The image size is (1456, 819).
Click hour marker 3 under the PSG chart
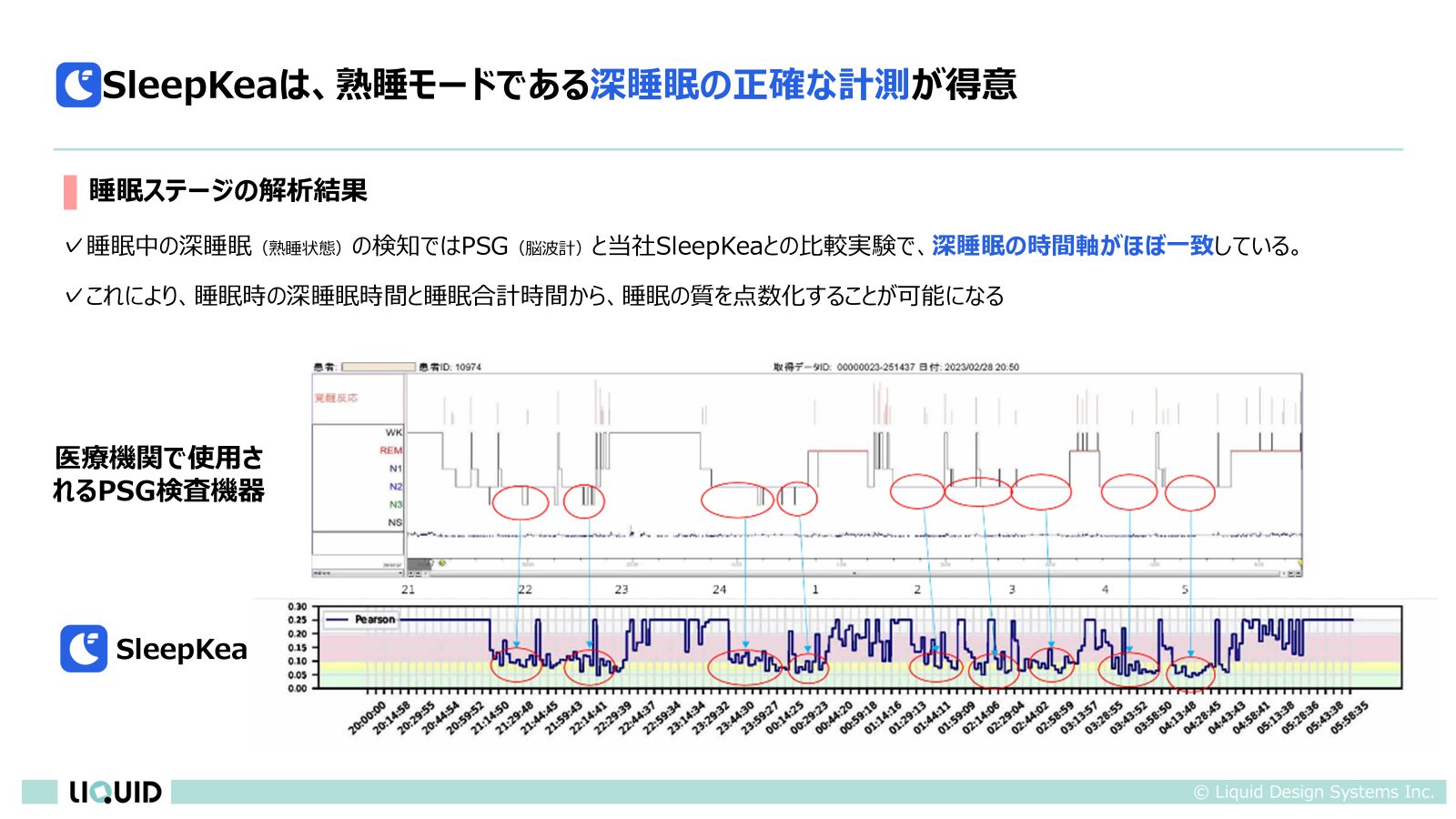tap(1011, 590)
